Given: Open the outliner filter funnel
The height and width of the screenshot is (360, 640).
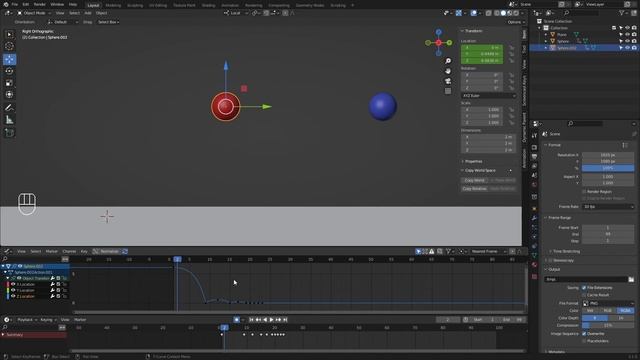Looking at the screenshot, I should [x=621, y=13].
